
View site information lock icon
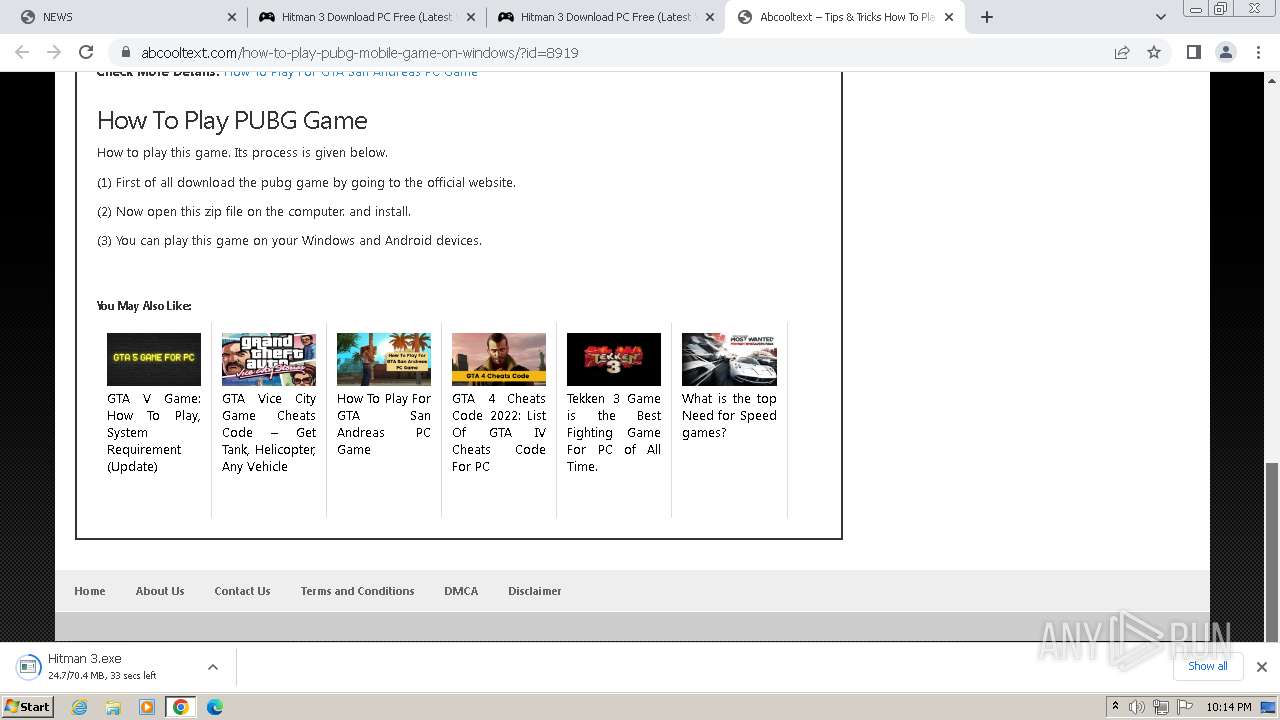(125, 52)
